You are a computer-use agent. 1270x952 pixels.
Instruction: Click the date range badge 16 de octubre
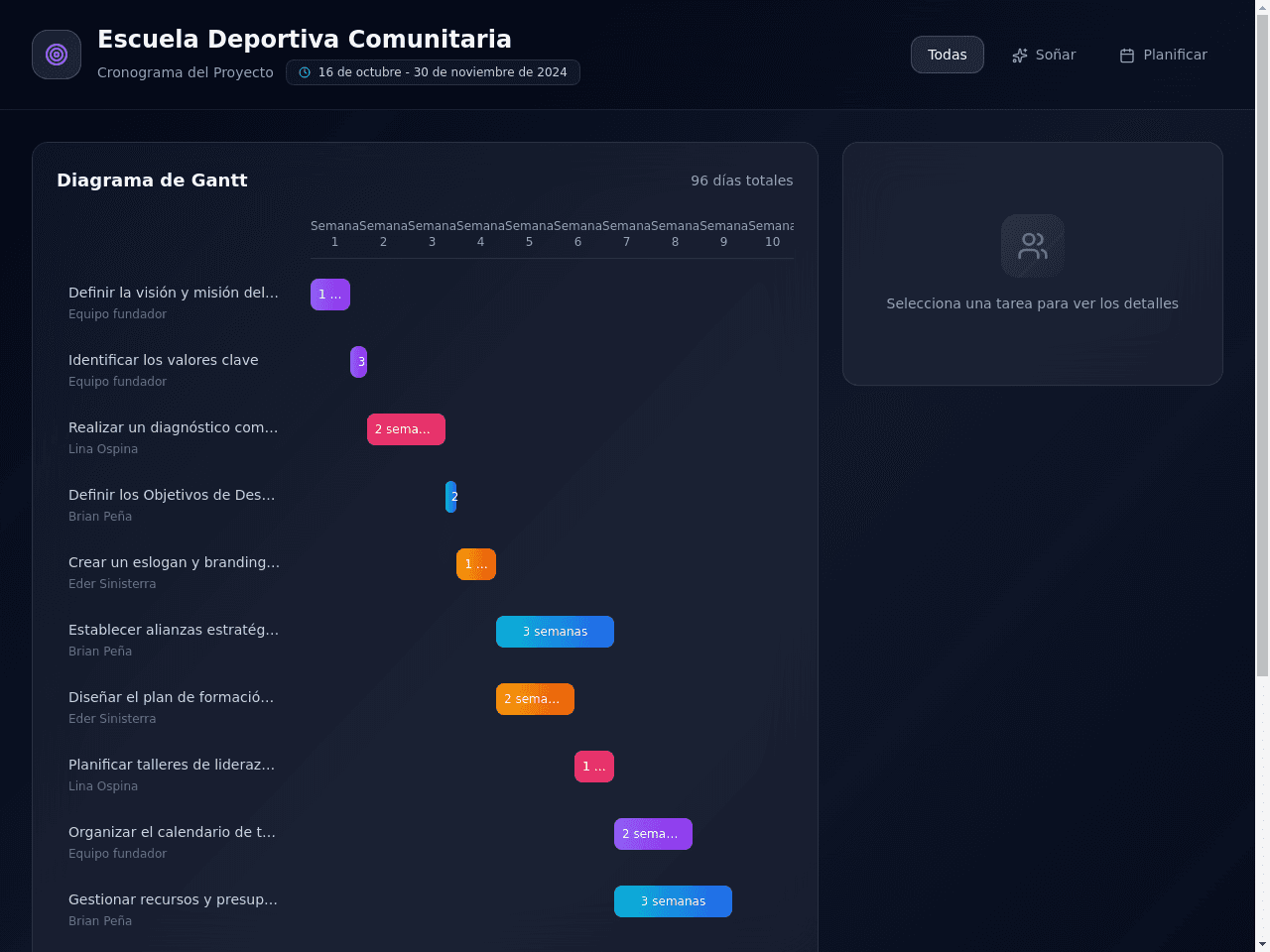point(433,72)
